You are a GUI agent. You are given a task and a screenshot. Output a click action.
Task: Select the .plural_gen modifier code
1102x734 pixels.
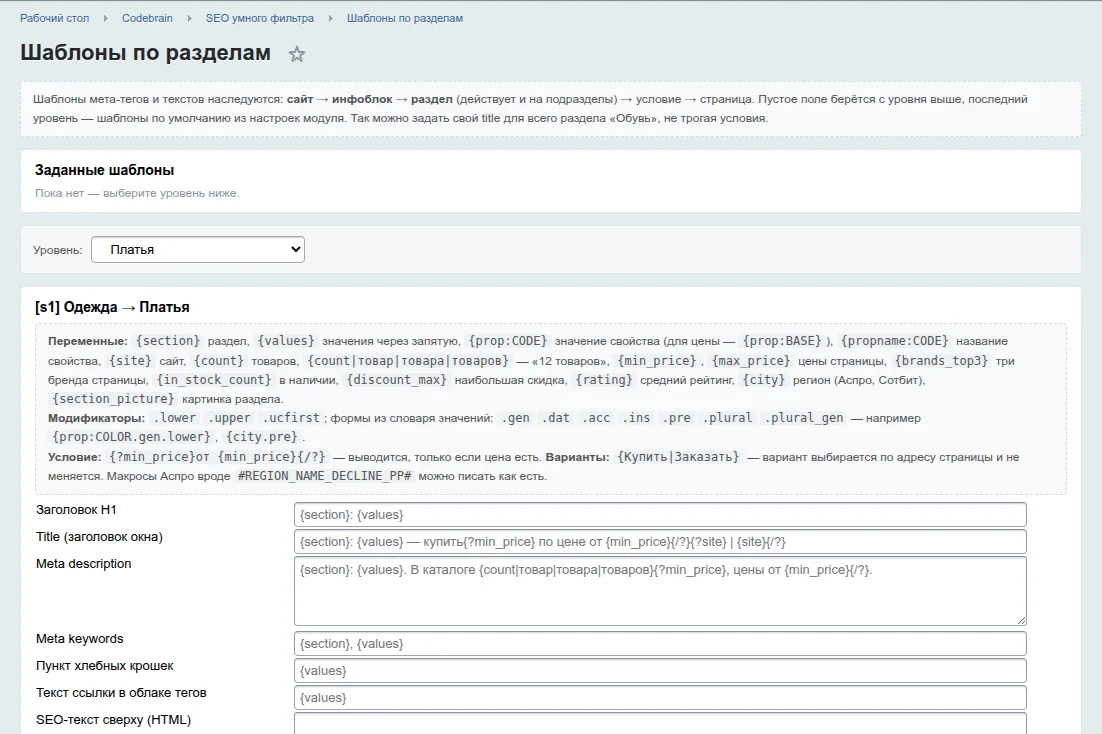(x=804, y=418)
